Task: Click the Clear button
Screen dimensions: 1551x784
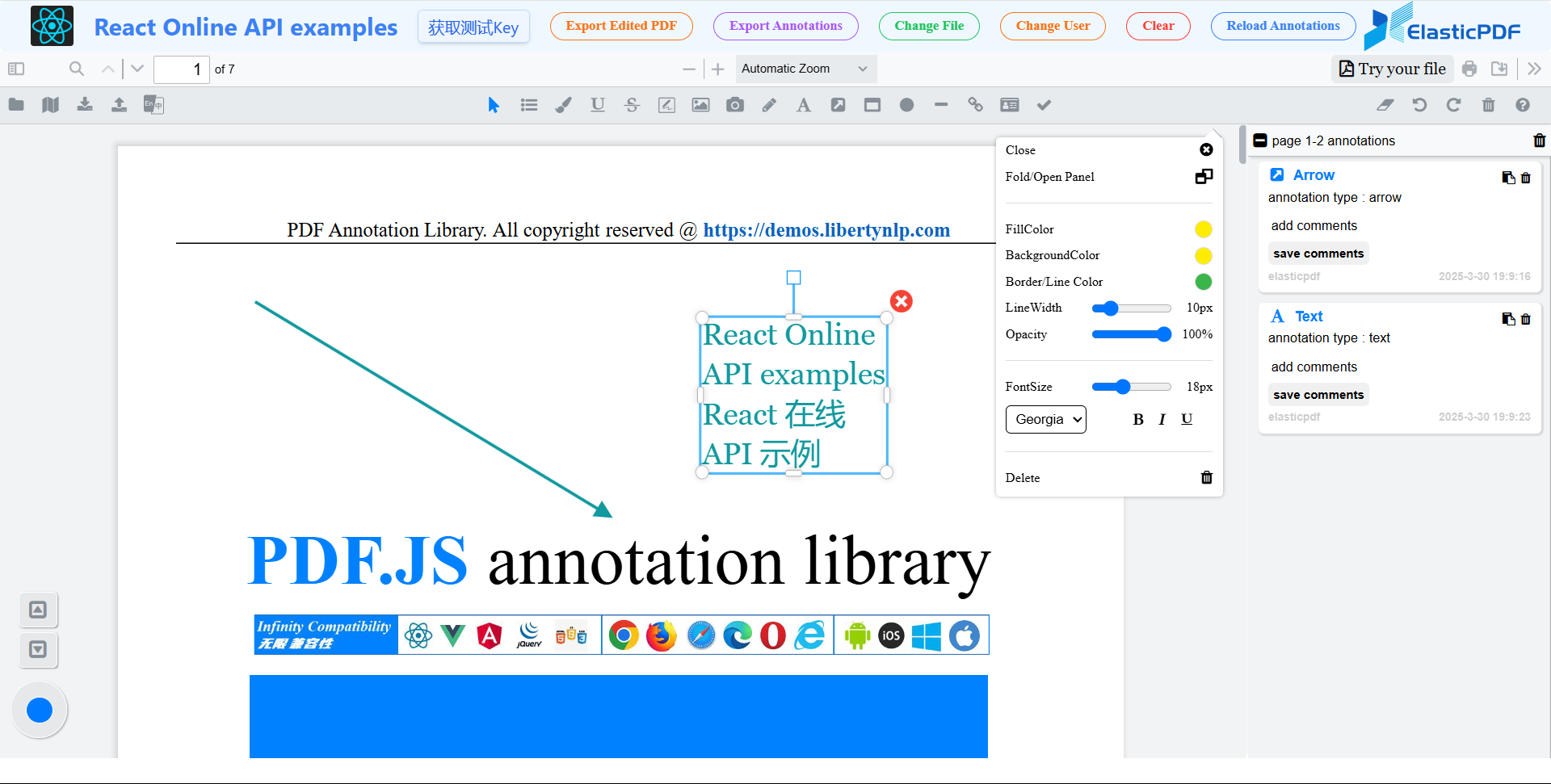Action: 1158,26
